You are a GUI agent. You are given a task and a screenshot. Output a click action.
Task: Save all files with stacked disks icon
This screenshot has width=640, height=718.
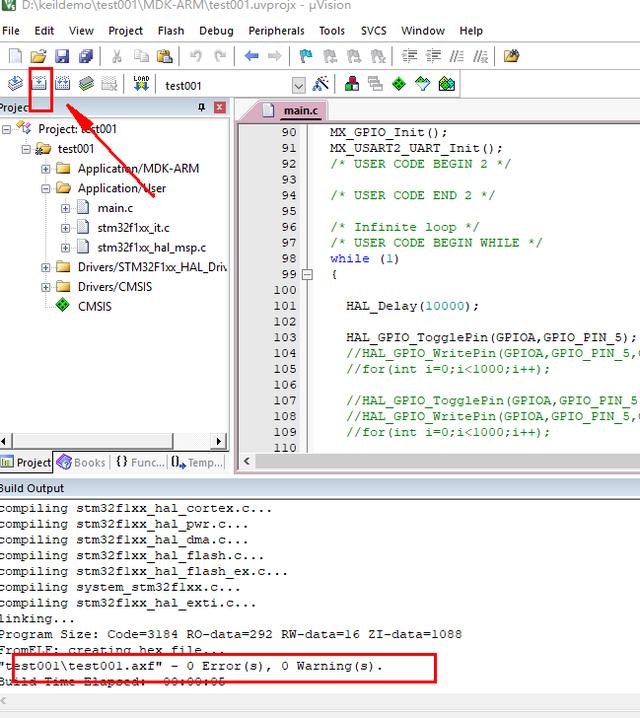pos(86,56)
